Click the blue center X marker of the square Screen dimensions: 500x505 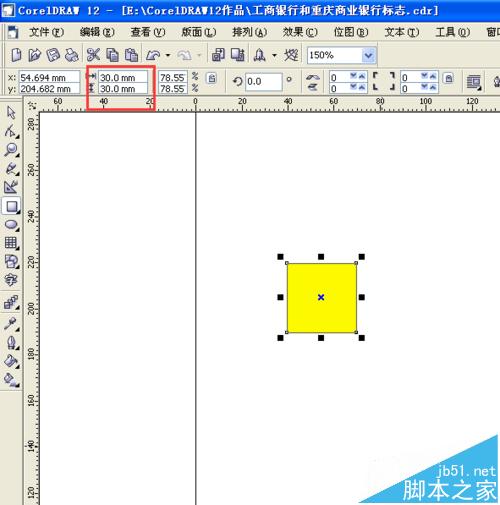[321, 297]
